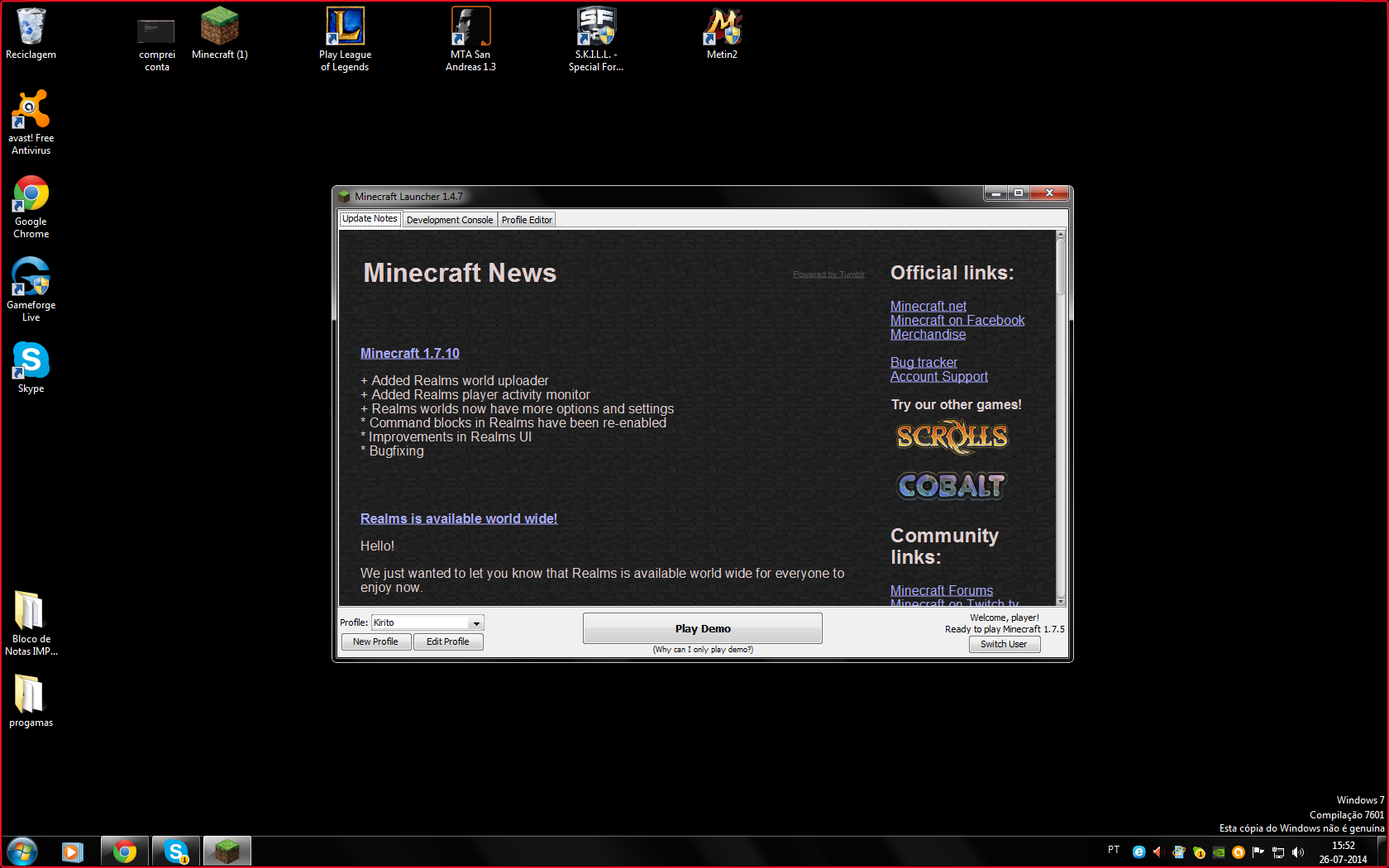Switch to the Profile Editor tab
Image resolution: width=1389 pixels, height=868 pixels.
527,220
